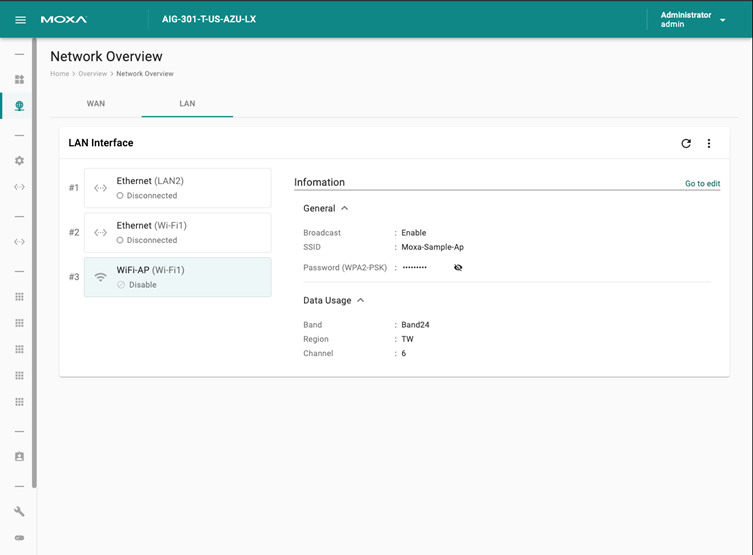Click the MOXA logo

64,20
